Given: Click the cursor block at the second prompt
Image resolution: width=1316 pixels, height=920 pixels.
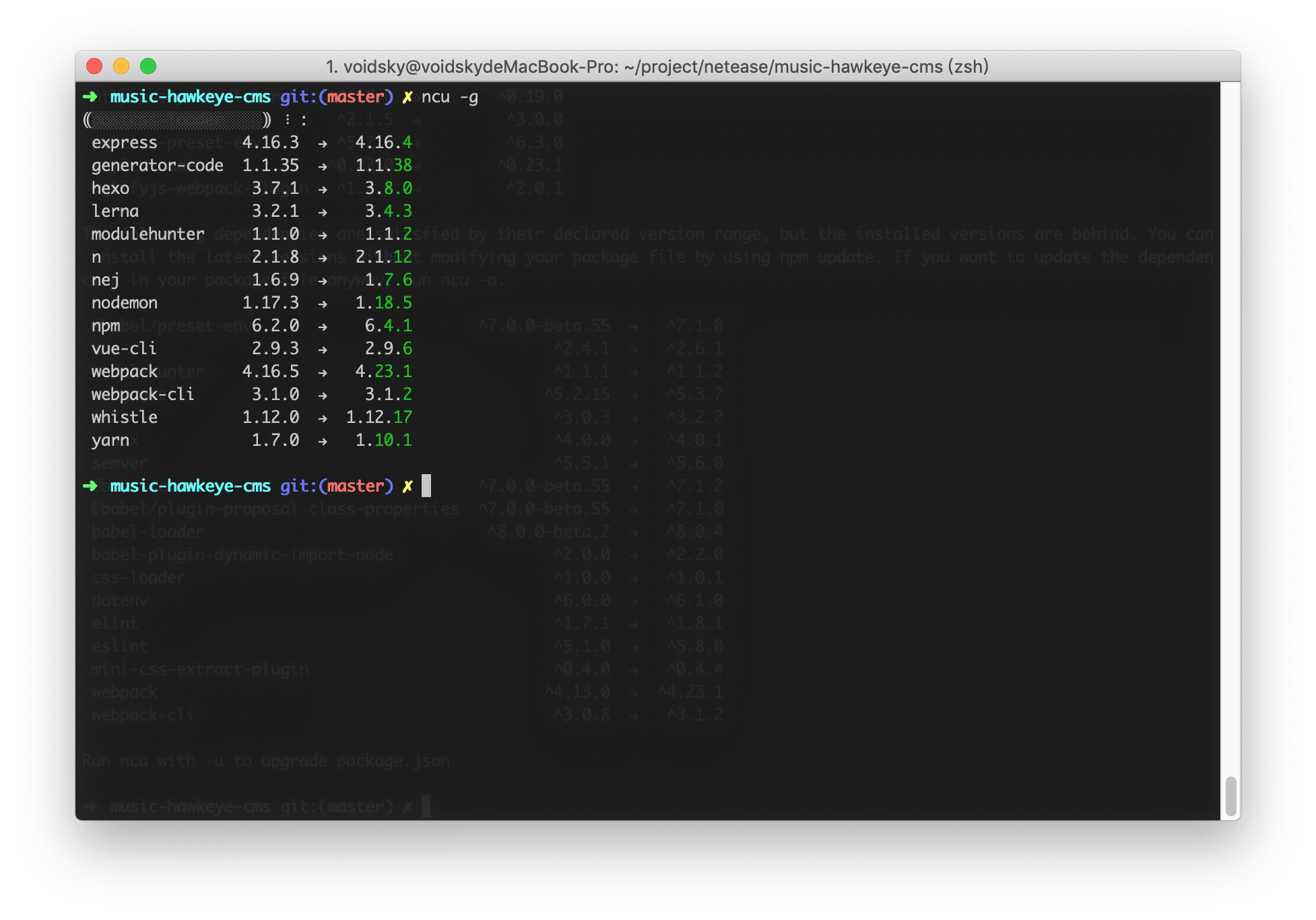Looking at the screenshot, I should coord(426,486).
